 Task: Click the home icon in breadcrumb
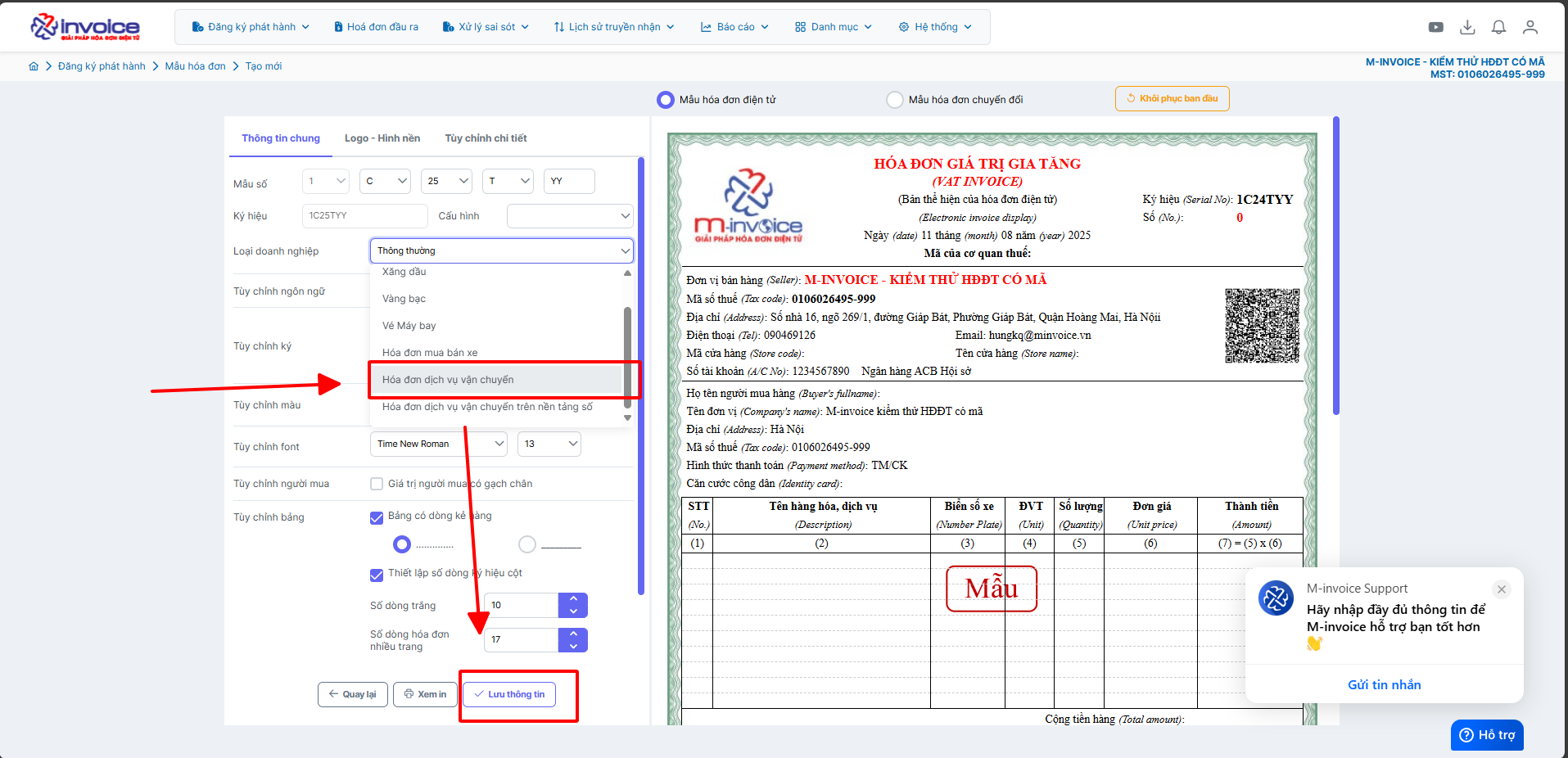tap(34, 66)
